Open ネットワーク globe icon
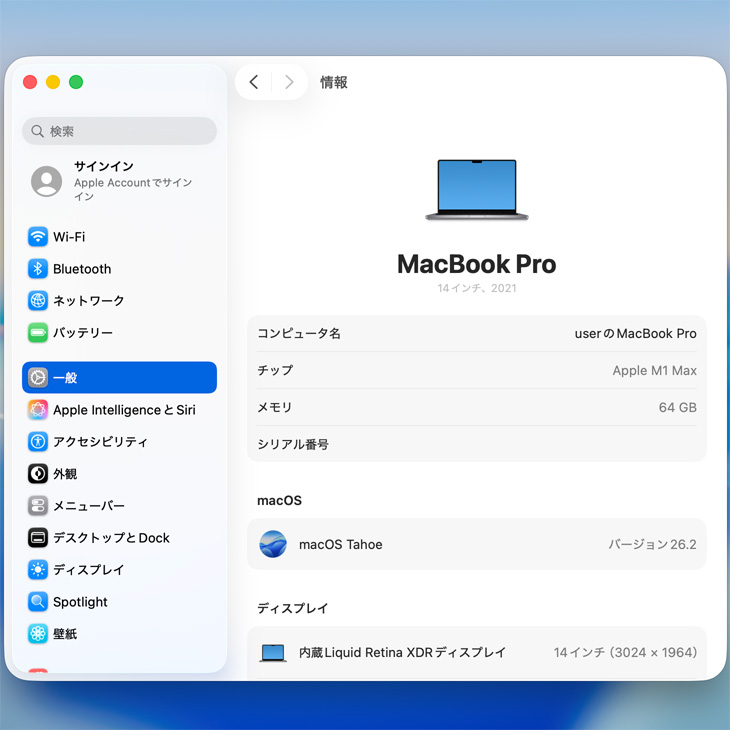The height and width of the screenshot is (730, 730). click(38, 301)
